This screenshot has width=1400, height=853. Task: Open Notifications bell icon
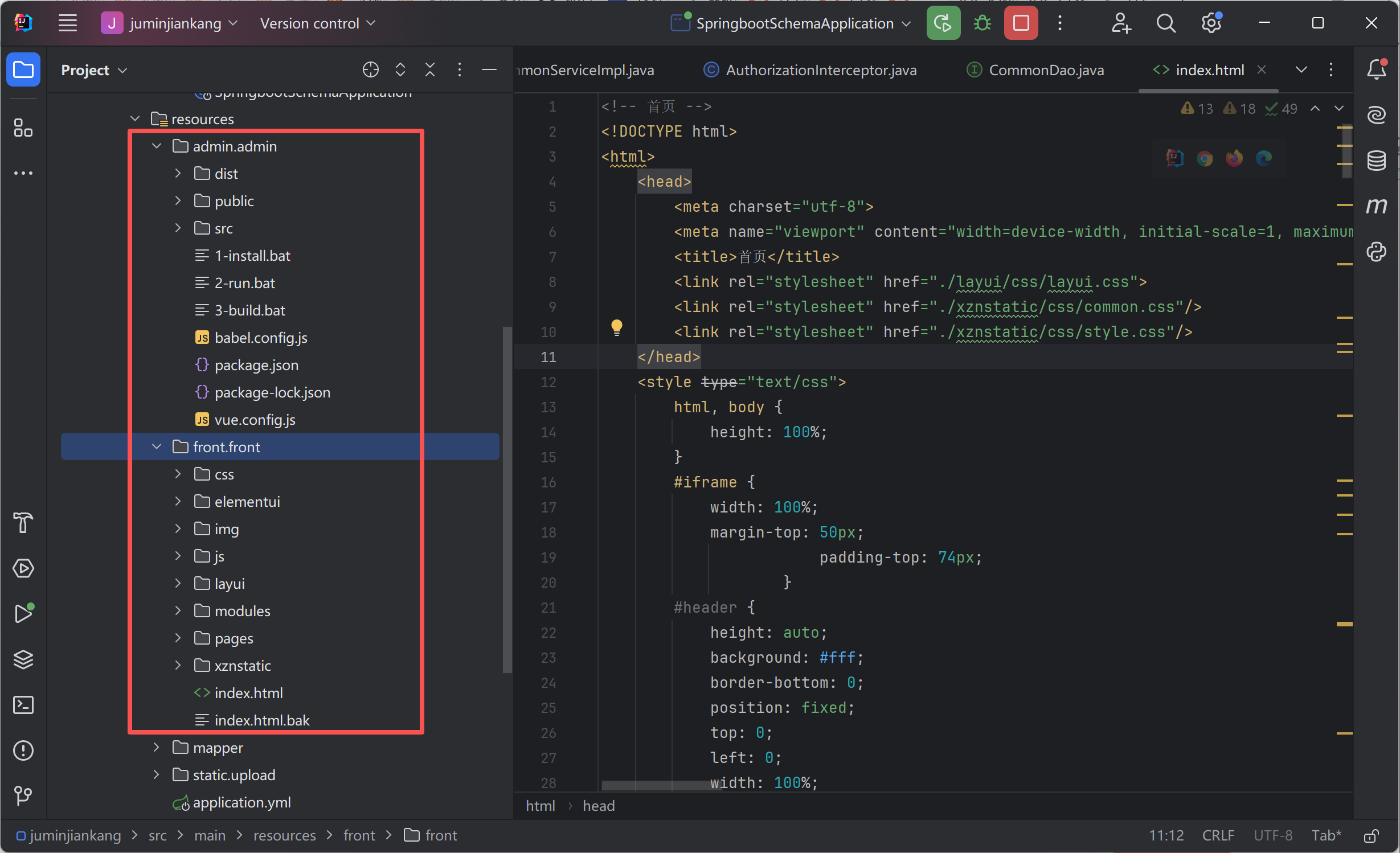1376,69
